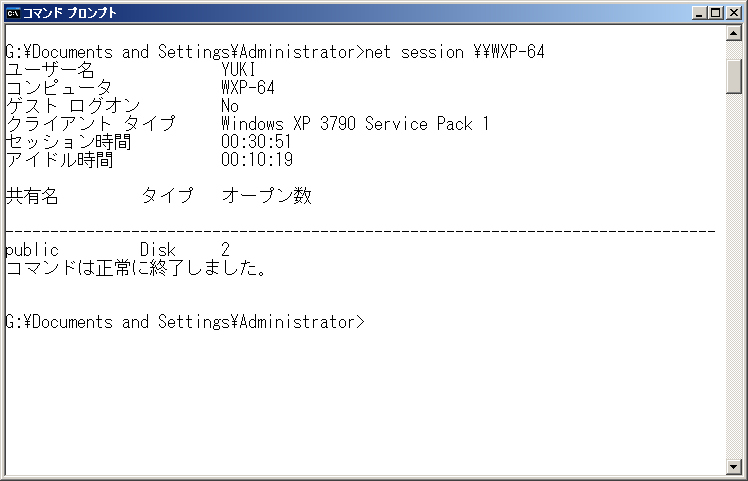Open the command prompt system menu icon
The width and height of the screenshot is (748, 481).
pyautogui.click(x=13, y=13)
